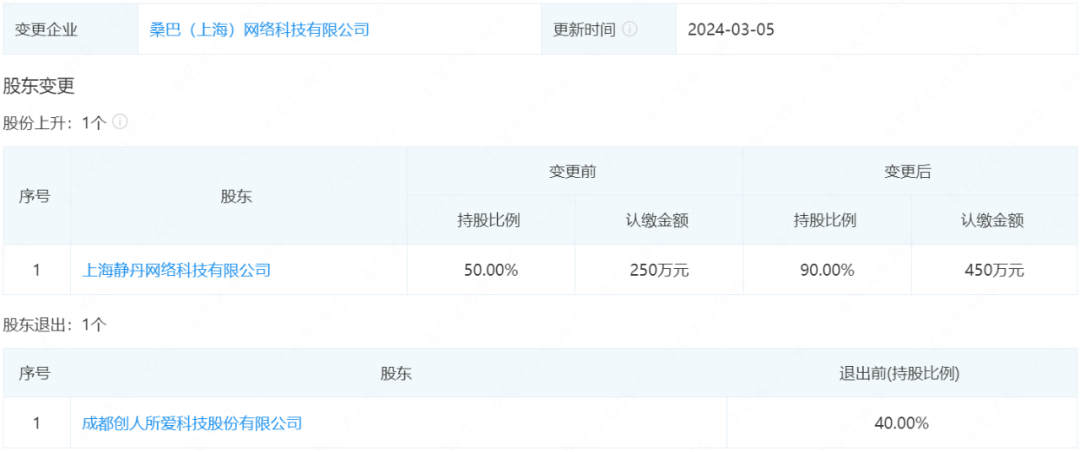
Task: Select the 90.00% cell
Action: click(x=827, y=270)
